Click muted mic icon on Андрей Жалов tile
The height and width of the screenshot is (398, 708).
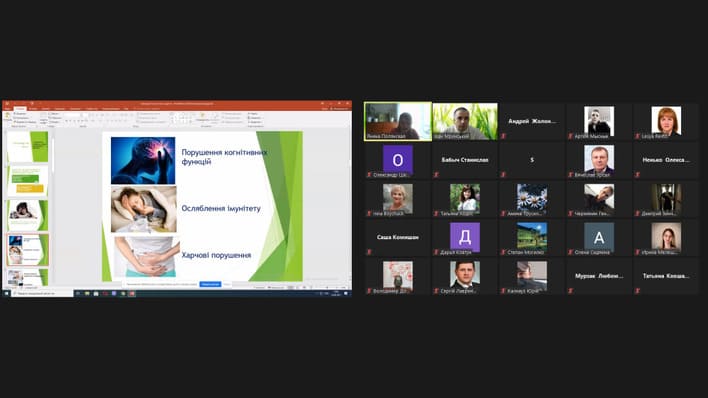[x=503, y=136]
